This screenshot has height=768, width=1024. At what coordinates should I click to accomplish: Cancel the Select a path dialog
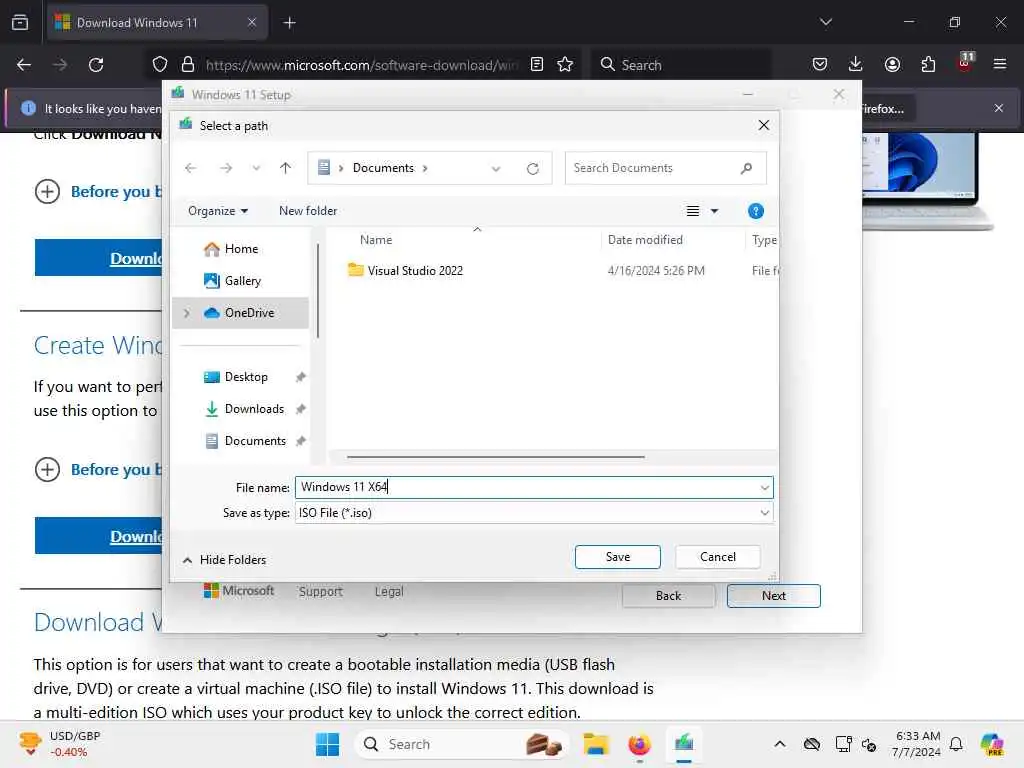(718, 557)
